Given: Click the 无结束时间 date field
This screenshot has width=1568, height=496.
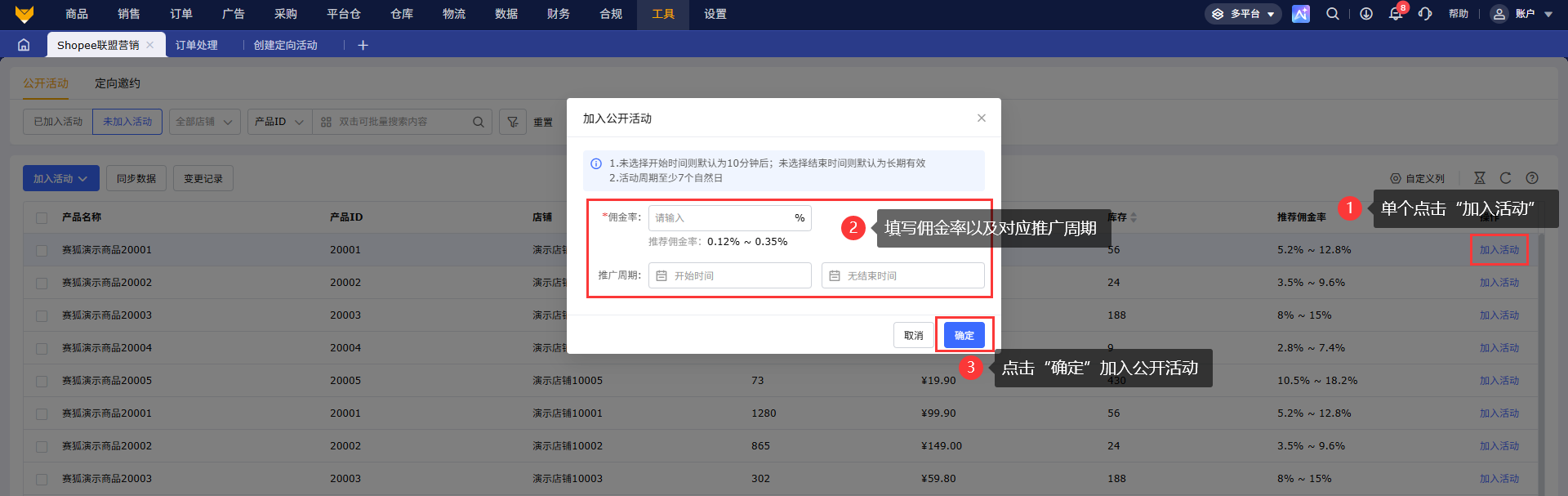Looking at the screenshot, I should tap(903, 275).
